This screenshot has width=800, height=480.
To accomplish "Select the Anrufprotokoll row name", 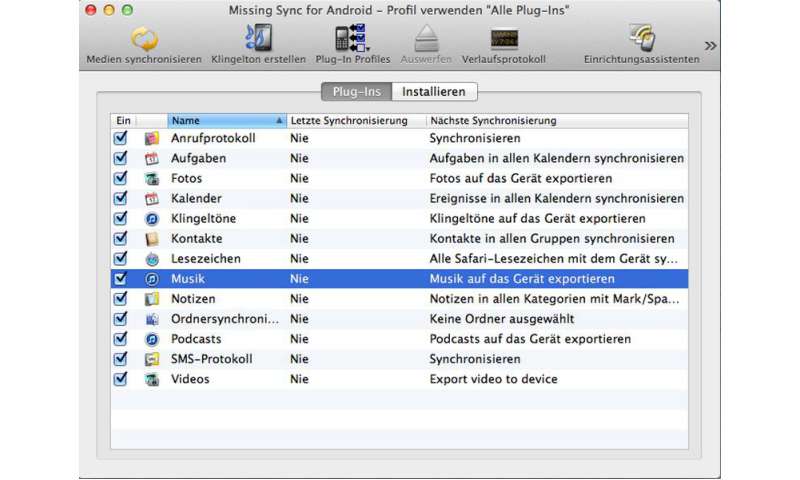I will click(x=213, y=138).
